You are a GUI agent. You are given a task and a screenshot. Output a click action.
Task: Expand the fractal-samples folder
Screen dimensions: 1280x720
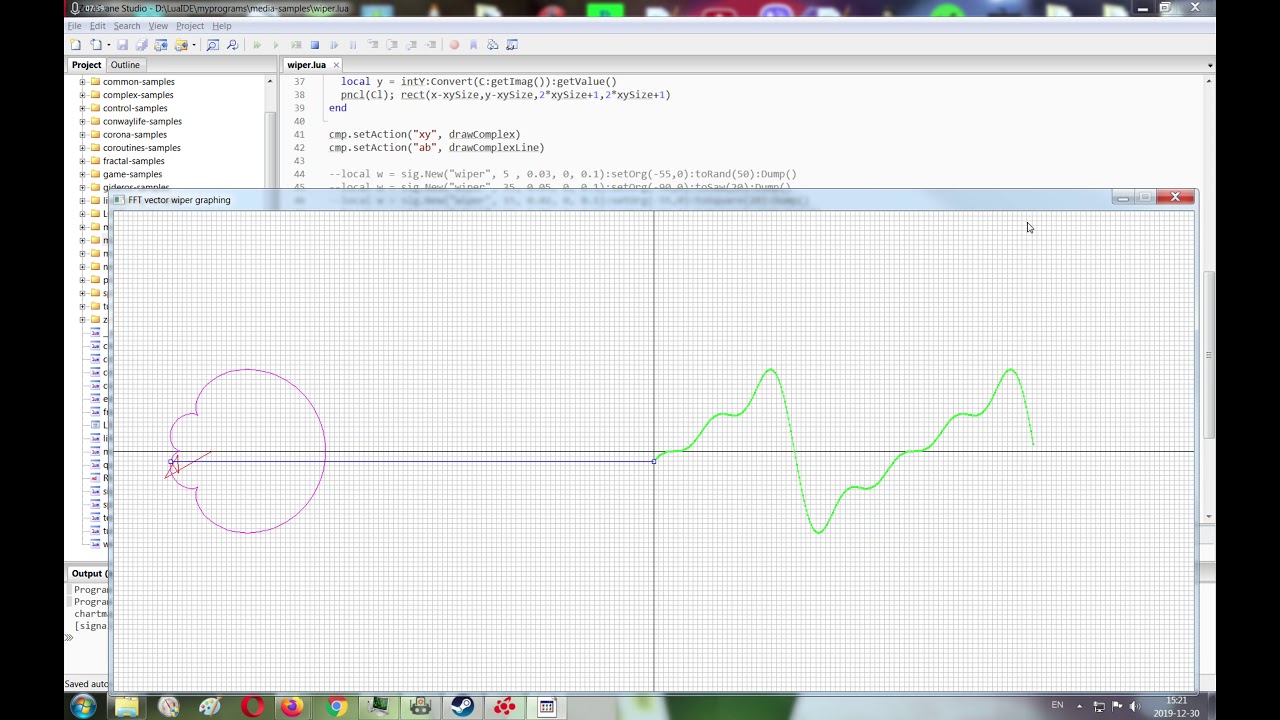click(x=83, y=161)
